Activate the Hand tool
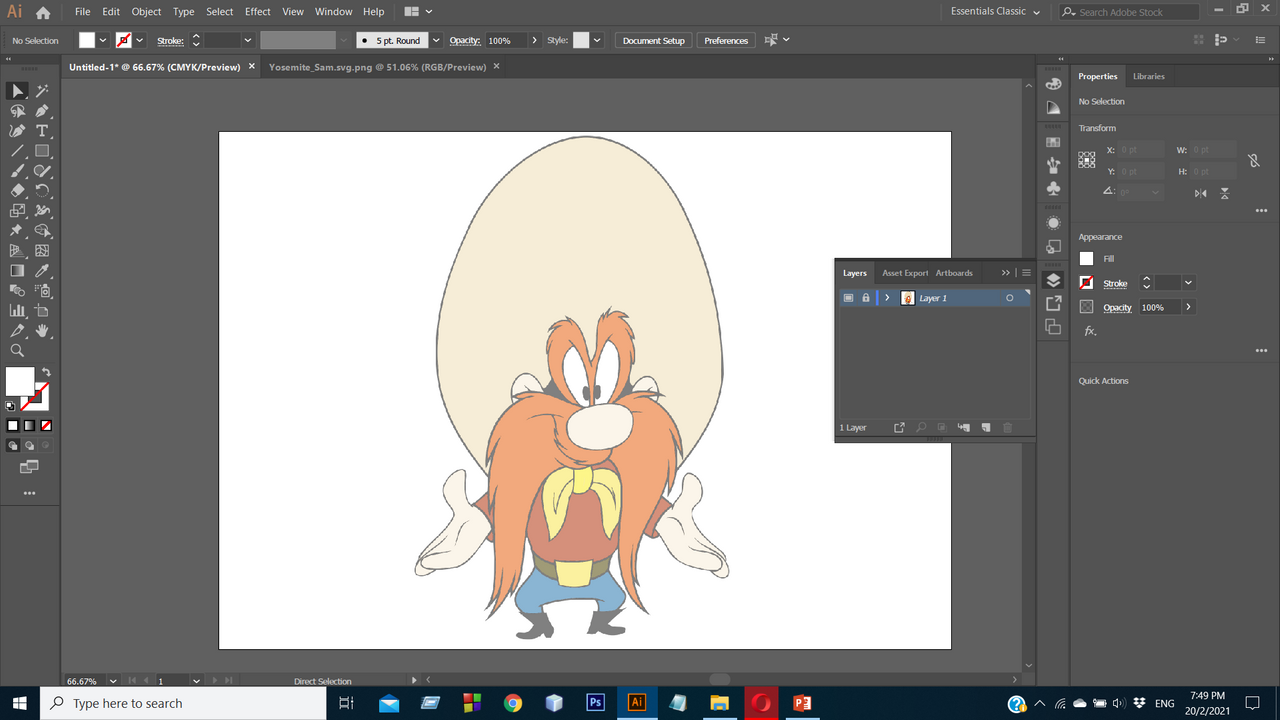Screen dimensions: 1280x720 pyautogui.click(x=42, y=330)
